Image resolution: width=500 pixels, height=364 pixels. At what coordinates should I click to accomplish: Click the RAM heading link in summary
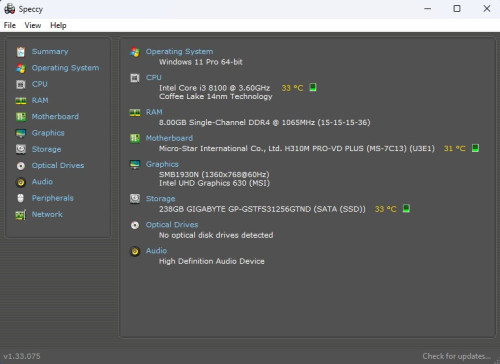154,112
